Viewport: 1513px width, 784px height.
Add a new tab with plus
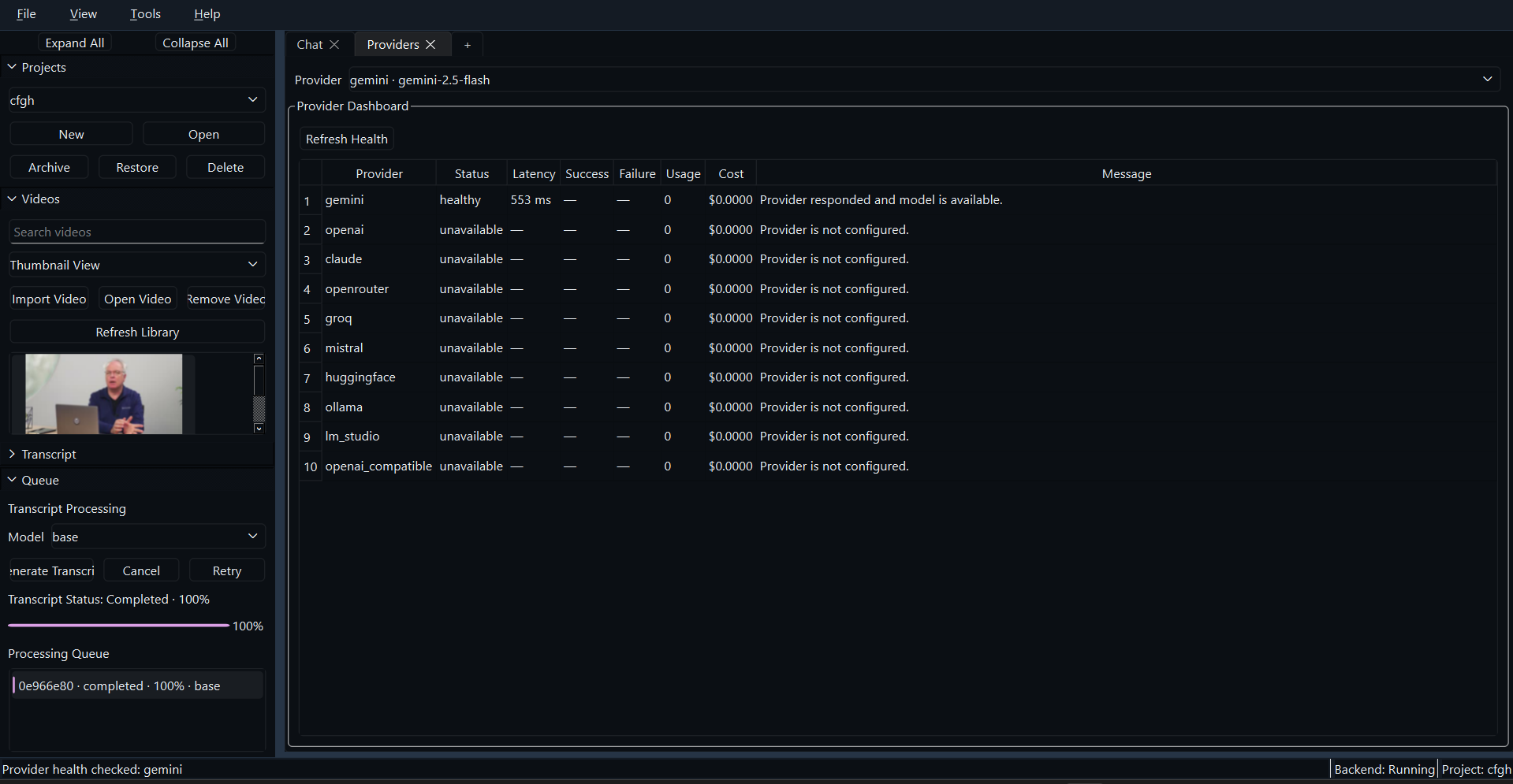click(468, 45)
